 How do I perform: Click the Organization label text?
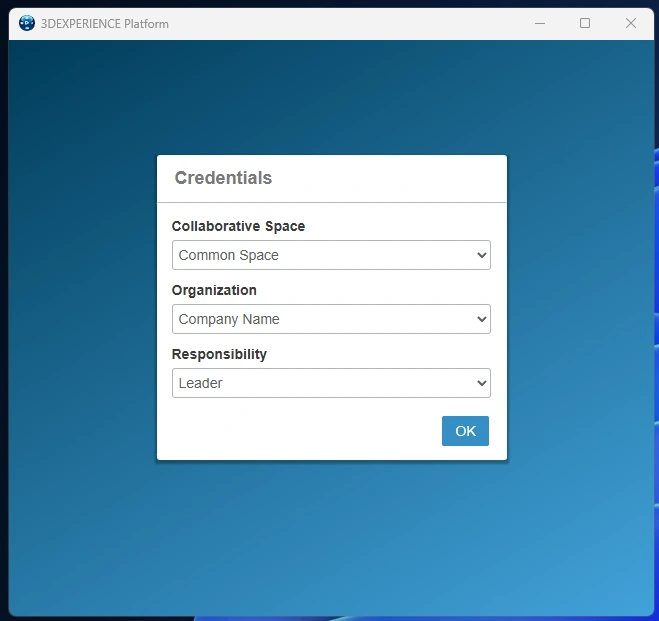pyautogui.click(x=214, y=290)
